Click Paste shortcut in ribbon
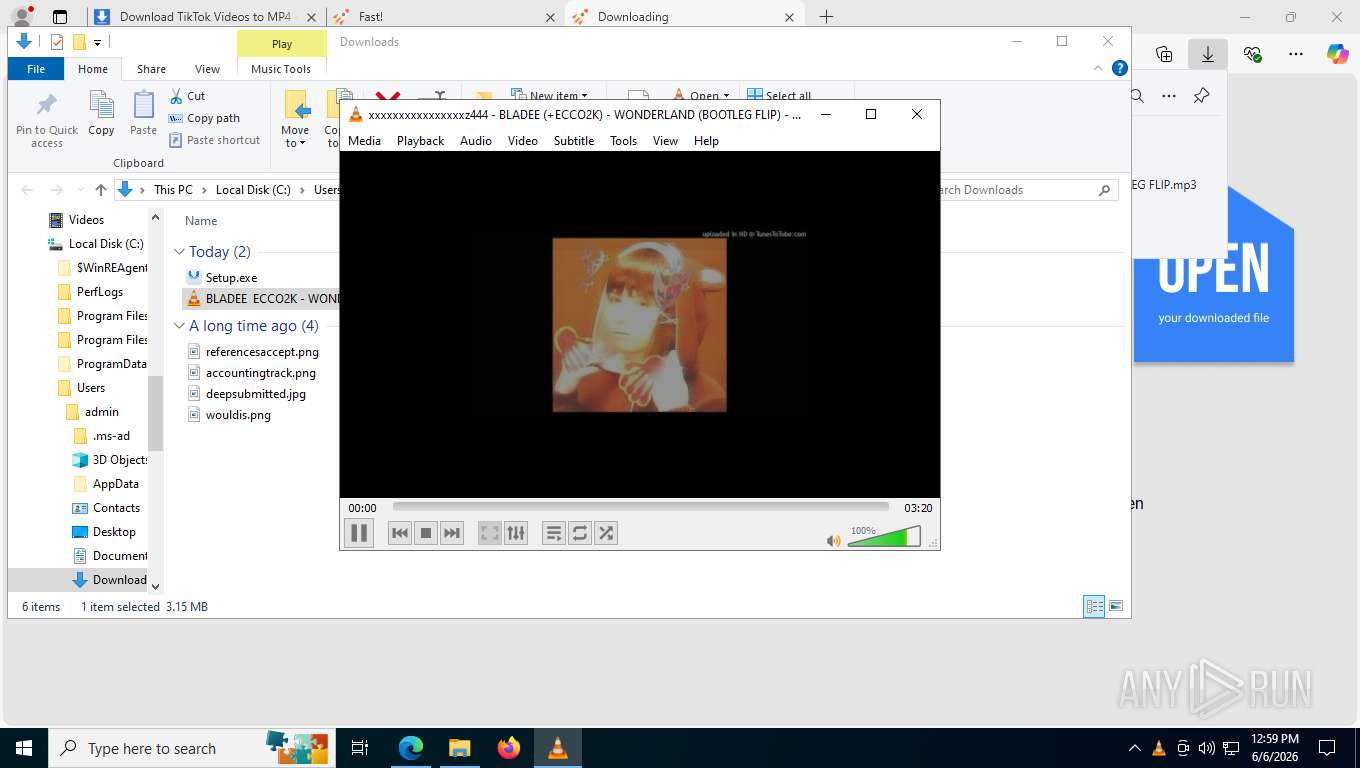This screenshot has width=1360, height=768. click(215, 140)
